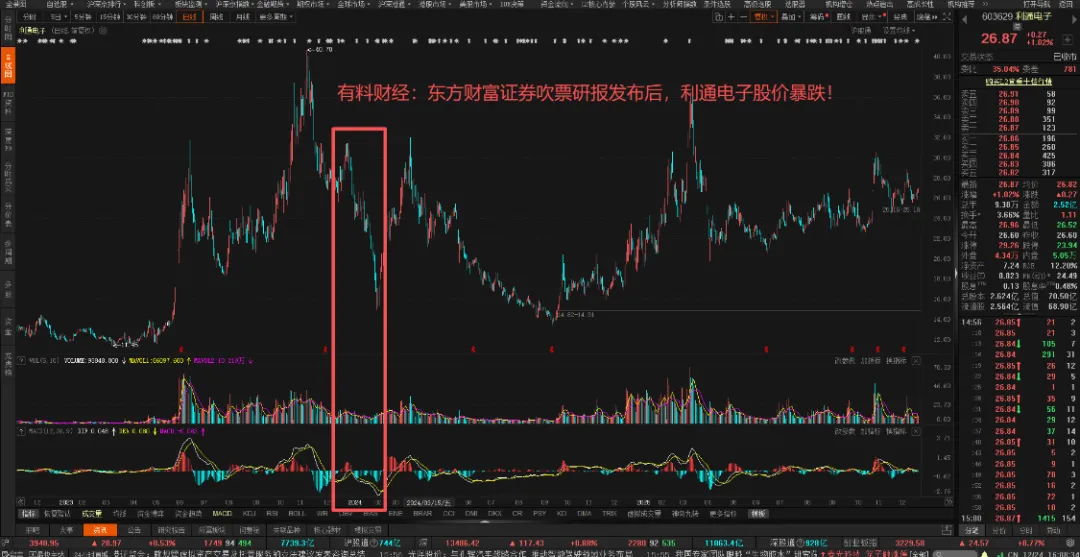Select KDJ indicator tab
1080x557 pixels.
pos(248,513)
